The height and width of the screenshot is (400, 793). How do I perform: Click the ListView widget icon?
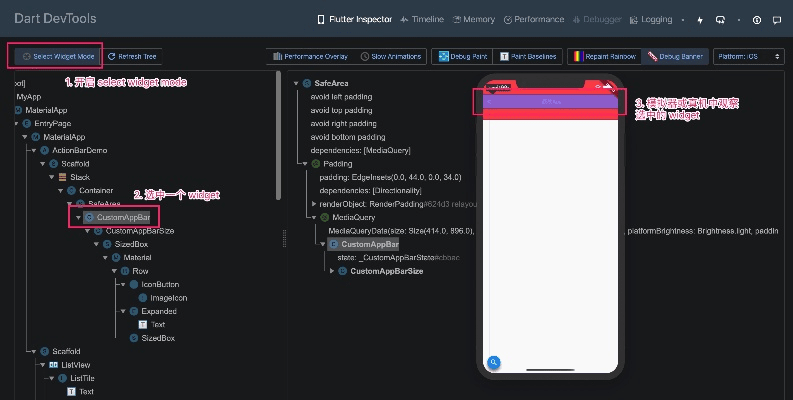click(55, 365)
